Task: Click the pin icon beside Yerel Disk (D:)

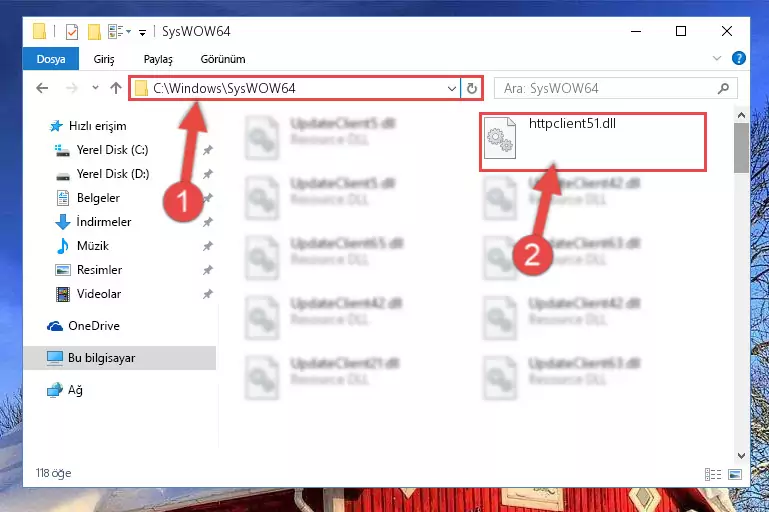Action: pos(208,174)
